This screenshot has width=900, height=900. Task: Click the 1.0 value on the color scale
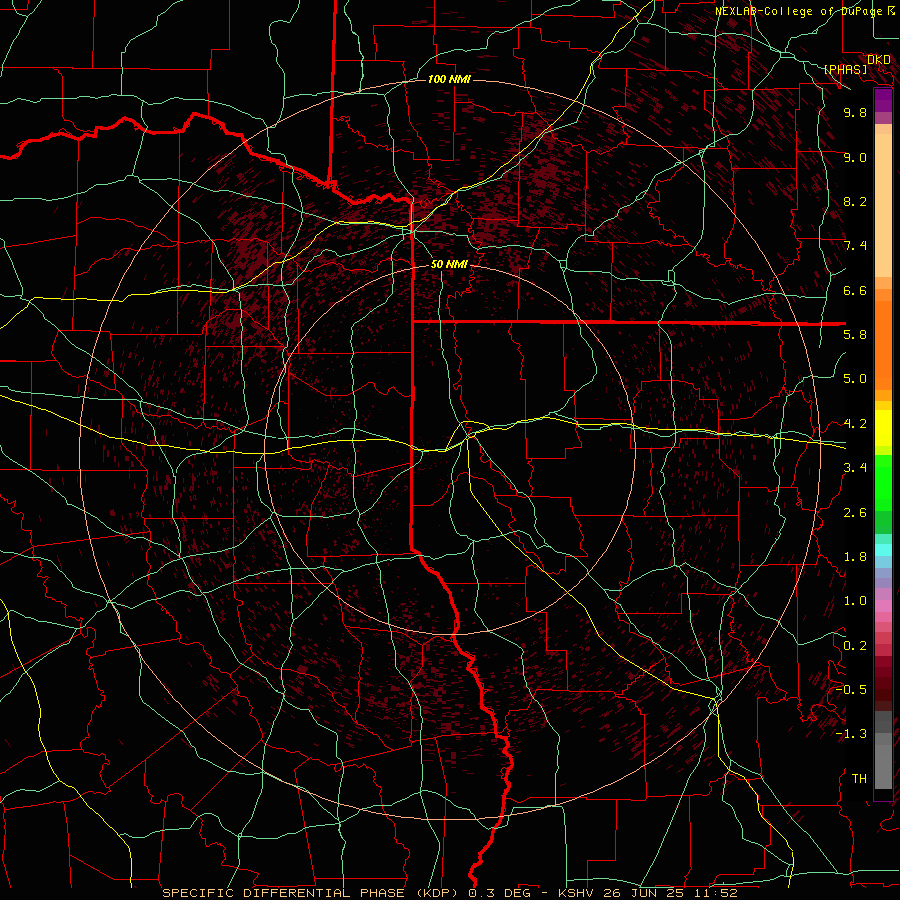click(x=855, y=601)
